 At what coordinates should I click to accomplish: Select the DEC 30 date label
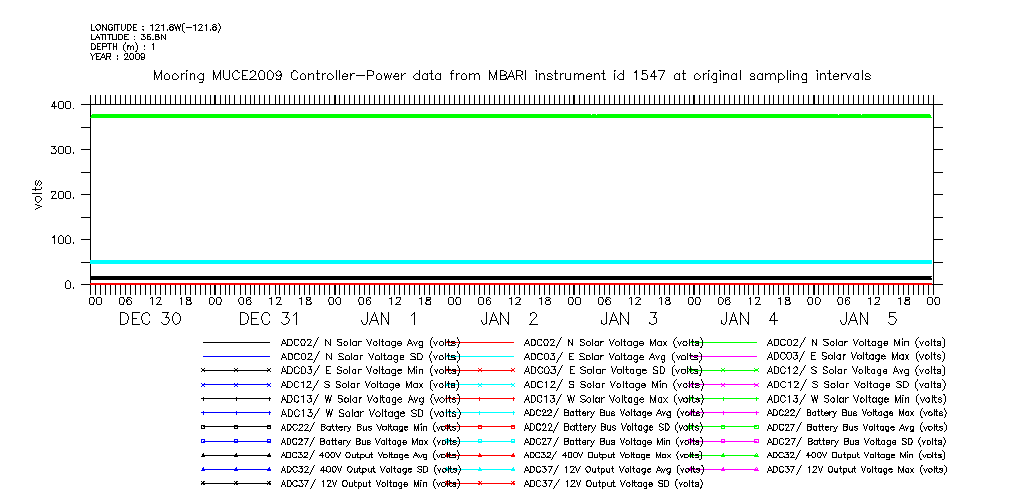150,319
